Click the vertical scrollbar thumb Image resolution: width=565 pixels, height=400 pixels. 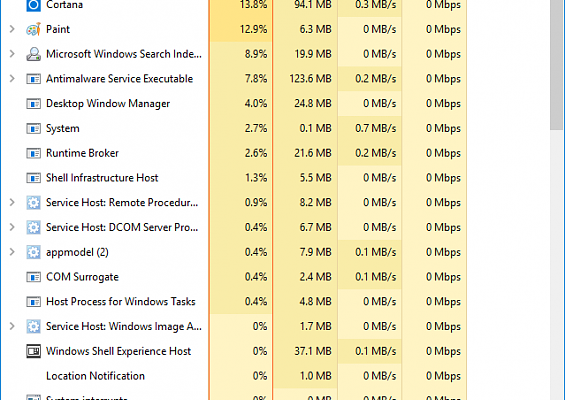coord(557,65)
